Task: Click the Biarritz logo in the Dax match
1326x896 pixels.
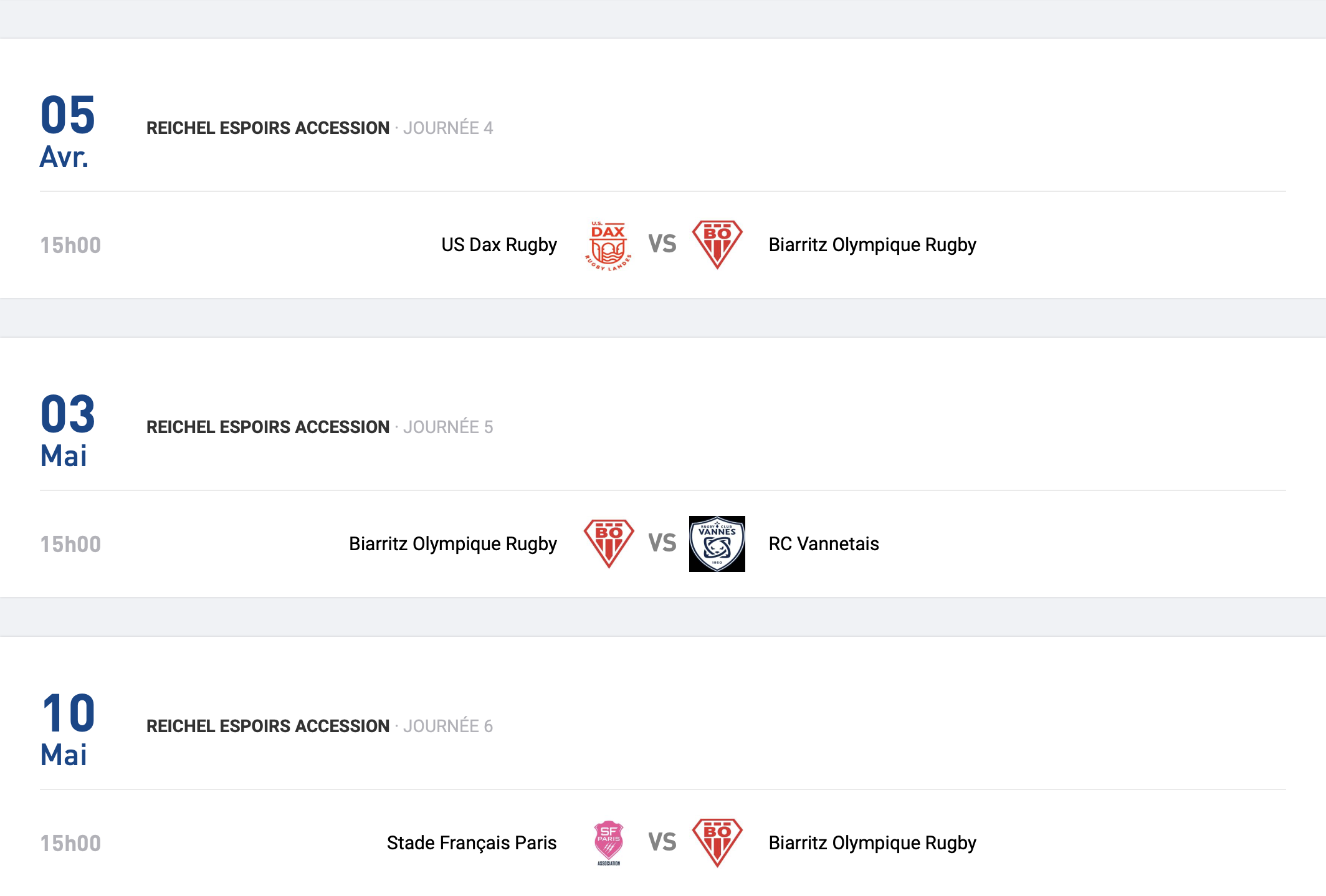Action: [x=717, y=245]
